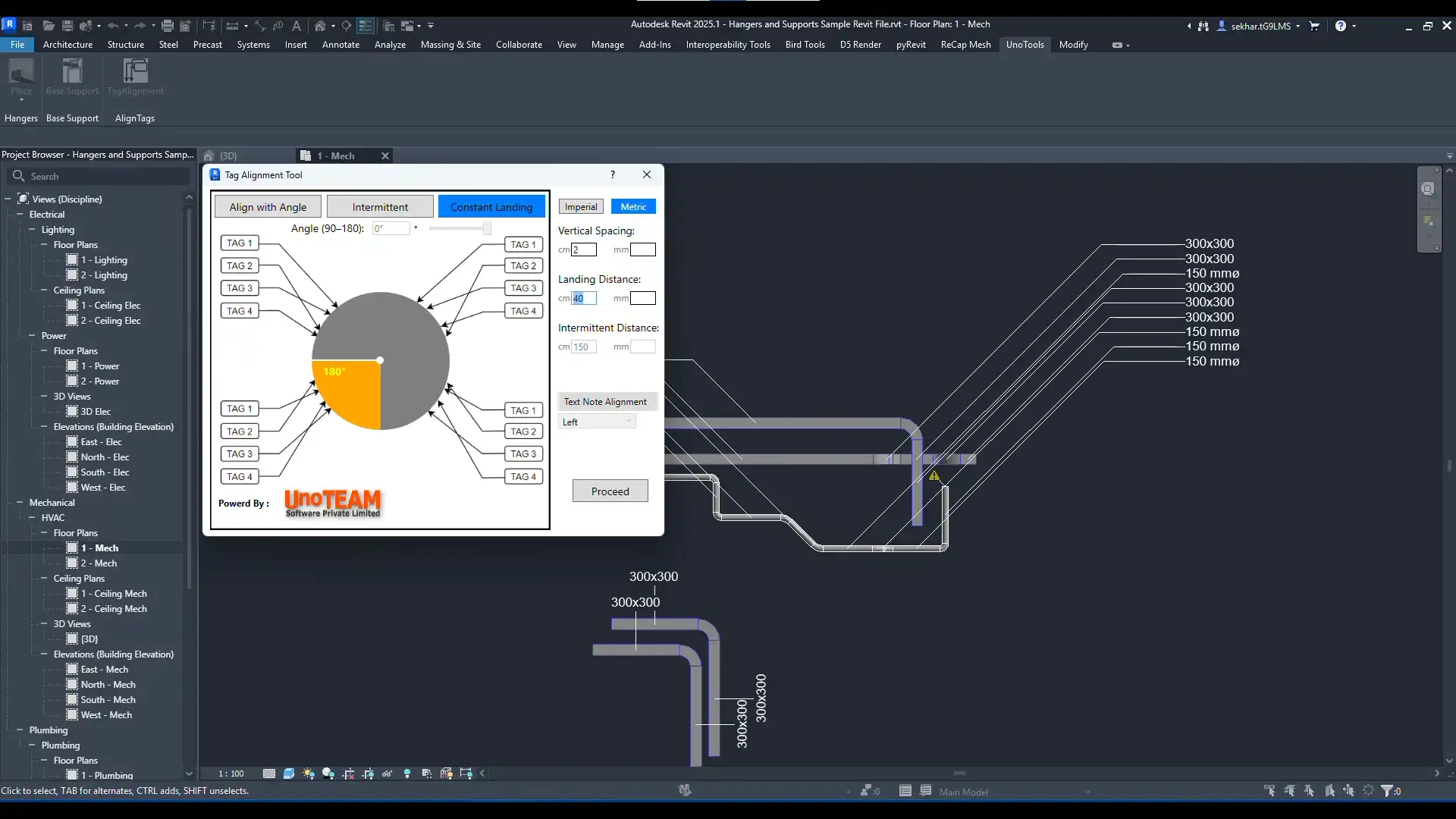1456x819 pixels.
Task: Click the Vertical Spacing cm input field
Action: [x=584, y=249]
